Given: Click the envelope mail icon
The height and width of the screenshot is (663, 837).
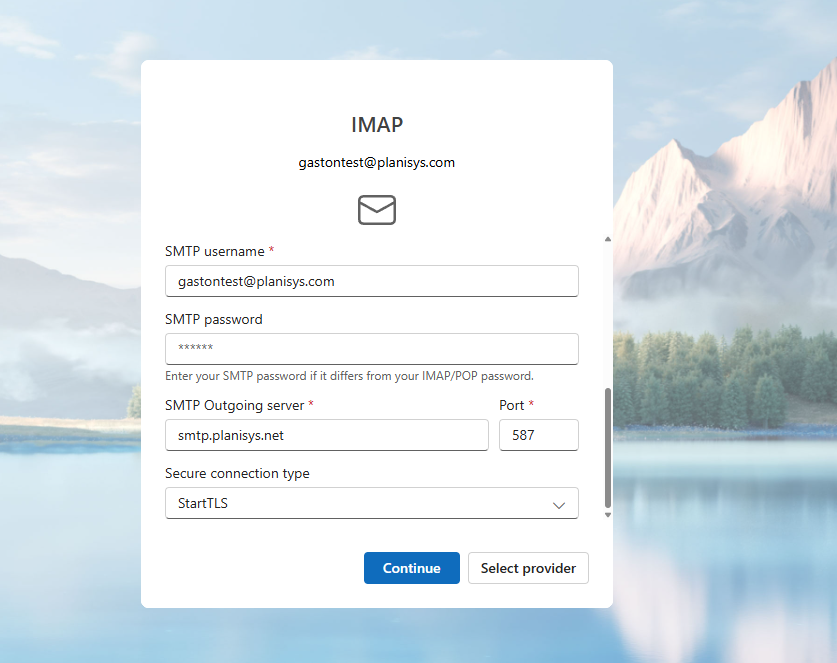Looking at the screenshot, I should 377,210.
